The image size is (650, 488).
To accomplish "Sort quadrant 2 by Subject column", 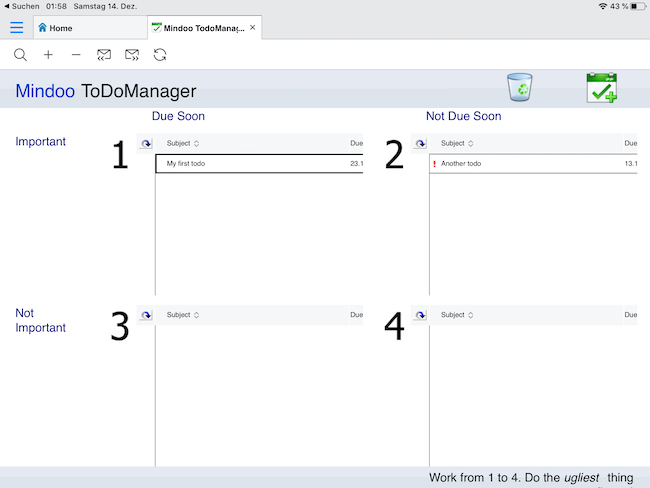I will tap(457, 144).
